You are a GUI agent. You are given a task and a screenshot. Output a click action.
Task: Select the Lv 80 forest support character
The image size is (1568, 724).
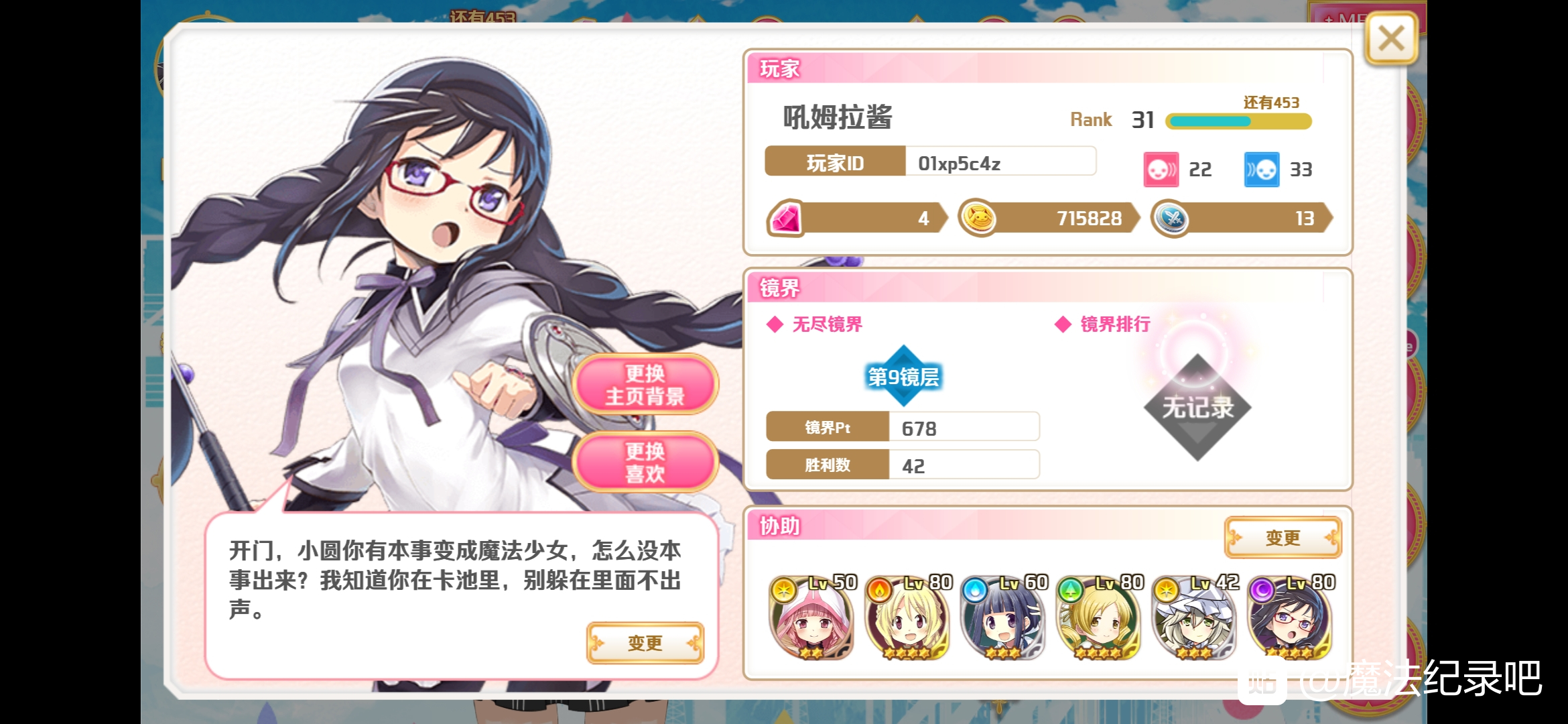tap(1100, 617)
